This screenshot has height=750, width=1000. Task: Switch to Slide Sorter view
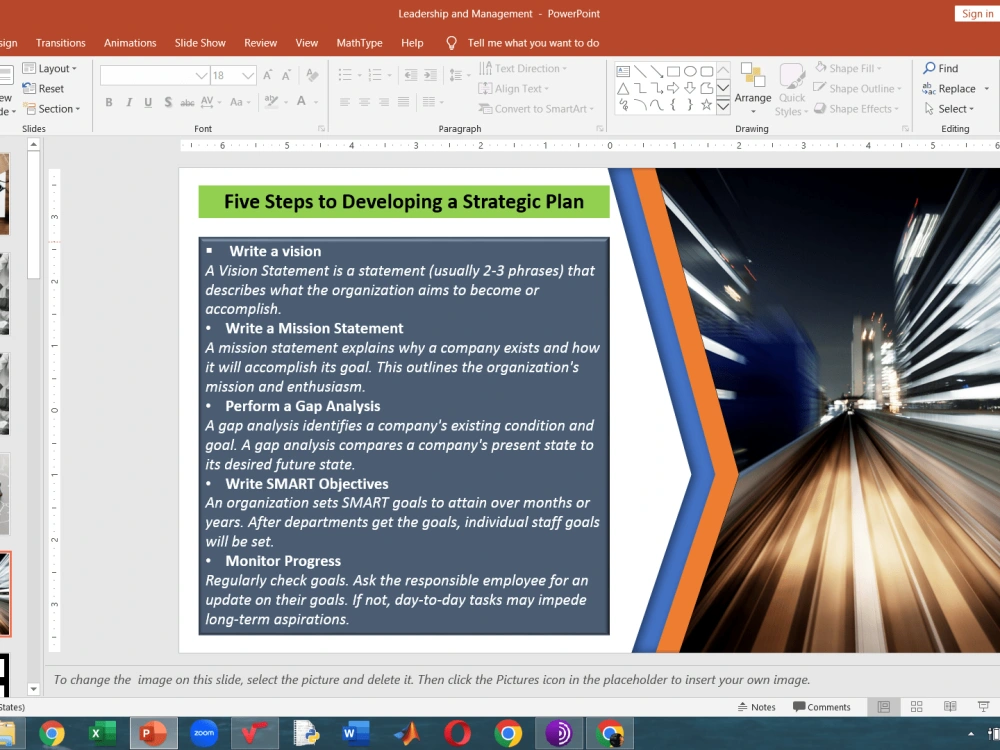pyautogui.click(x=916, y=707)
